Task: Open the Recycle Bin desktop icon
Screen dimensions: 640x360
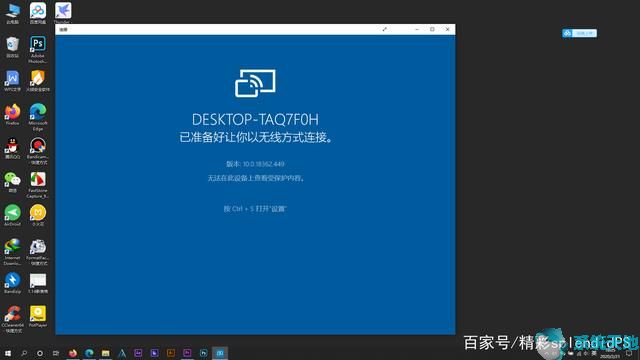Action: 13,46
